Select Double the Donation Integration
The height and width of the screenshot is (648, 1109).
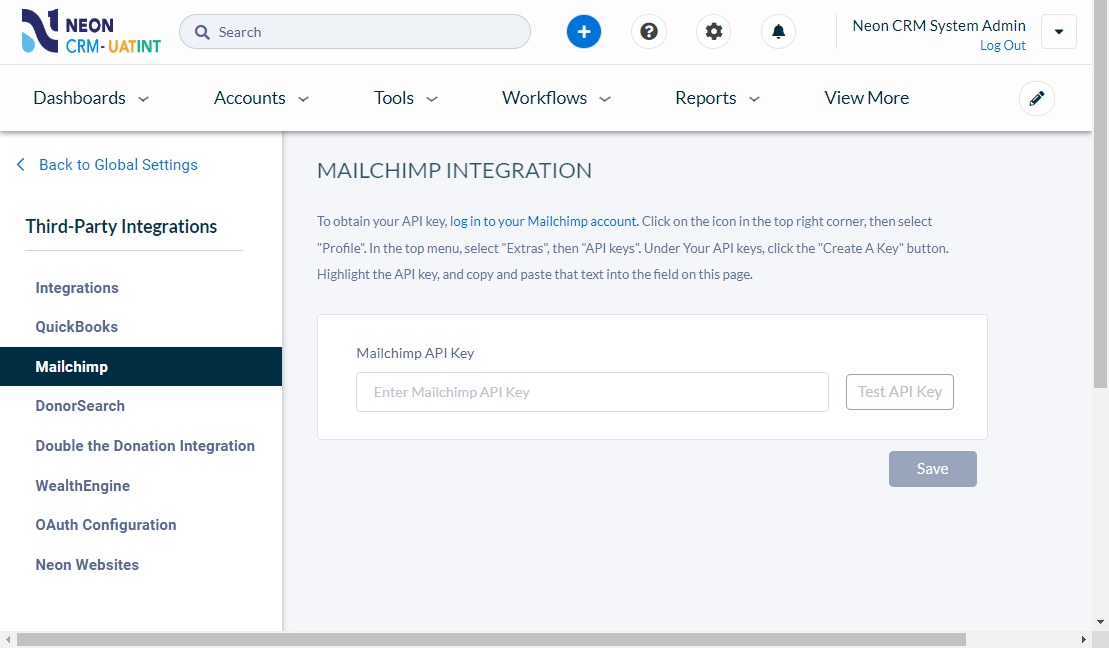(145, 446)
